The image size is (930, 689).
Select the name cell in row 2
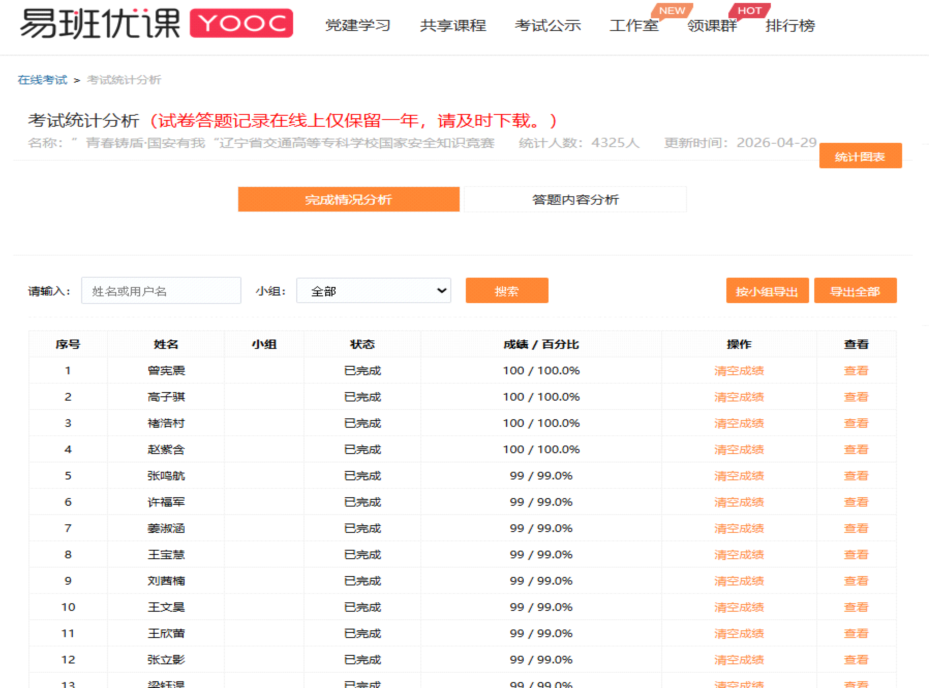point(166,397)
